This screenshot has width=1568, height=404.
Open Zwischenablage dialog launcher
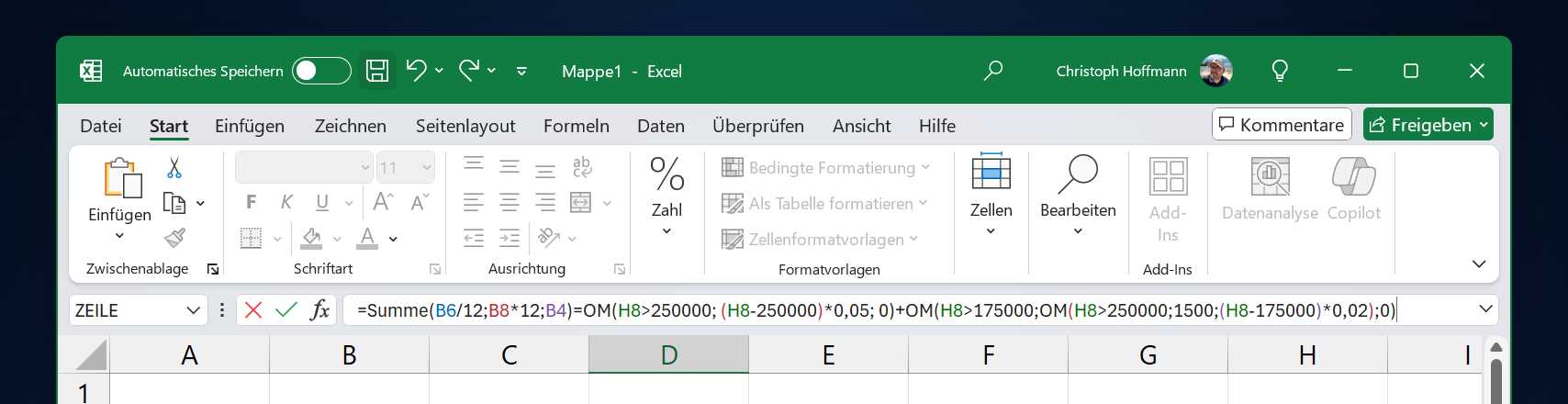pyautogui.click(x=213, y=269)
